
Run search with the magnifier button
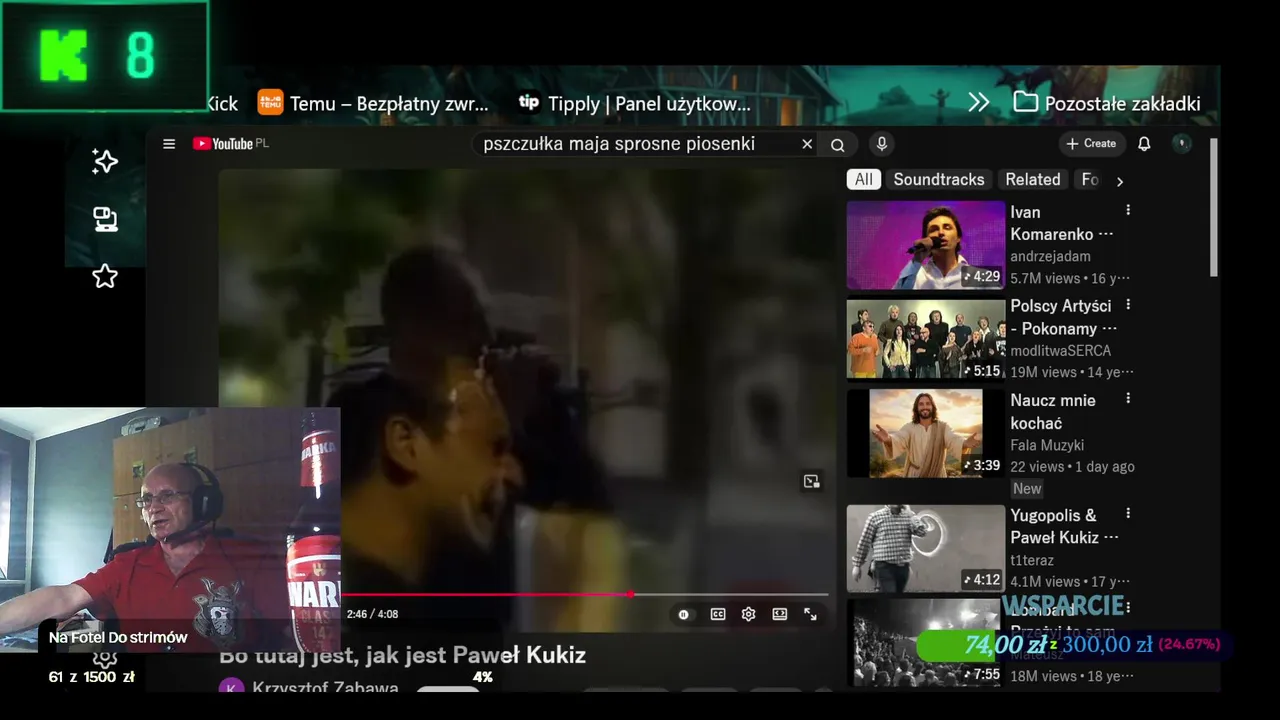pos(838,144)
